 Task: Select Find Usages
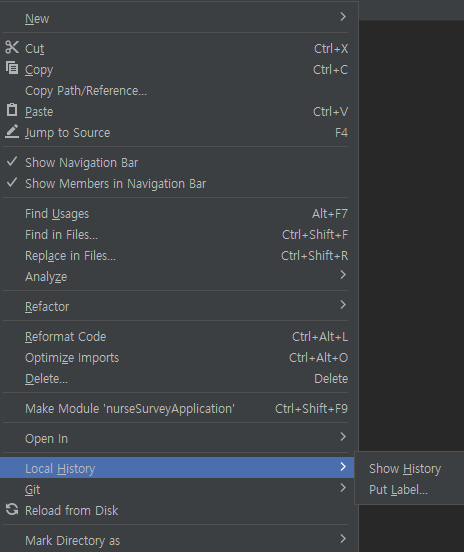tap(177, 214)
